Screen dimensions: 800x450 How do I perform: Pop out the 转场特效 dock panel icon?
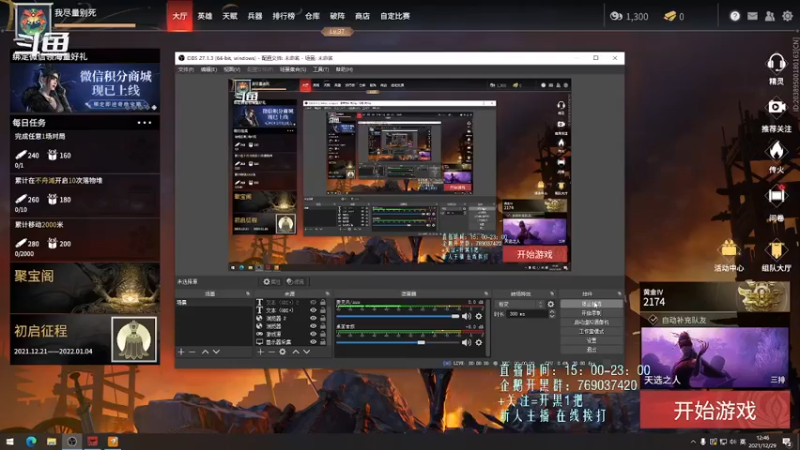pyautogui.click(x=552, y=294)
